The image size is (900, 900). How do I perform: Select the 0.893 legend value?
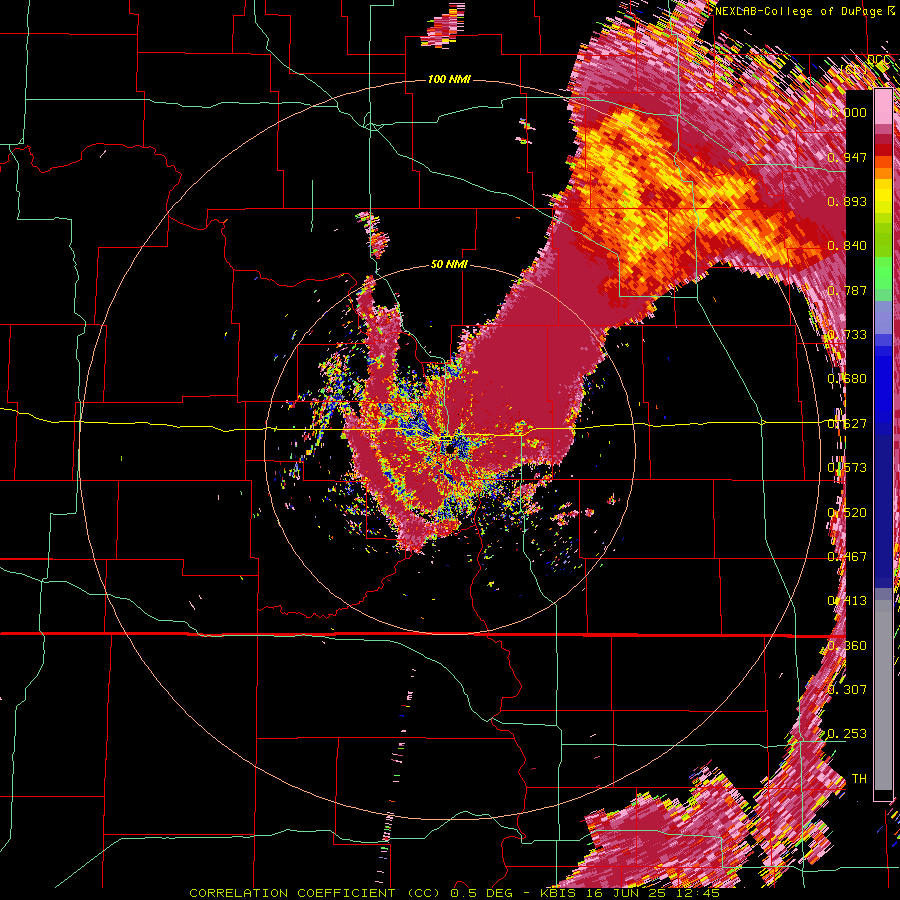click(847, 201)
